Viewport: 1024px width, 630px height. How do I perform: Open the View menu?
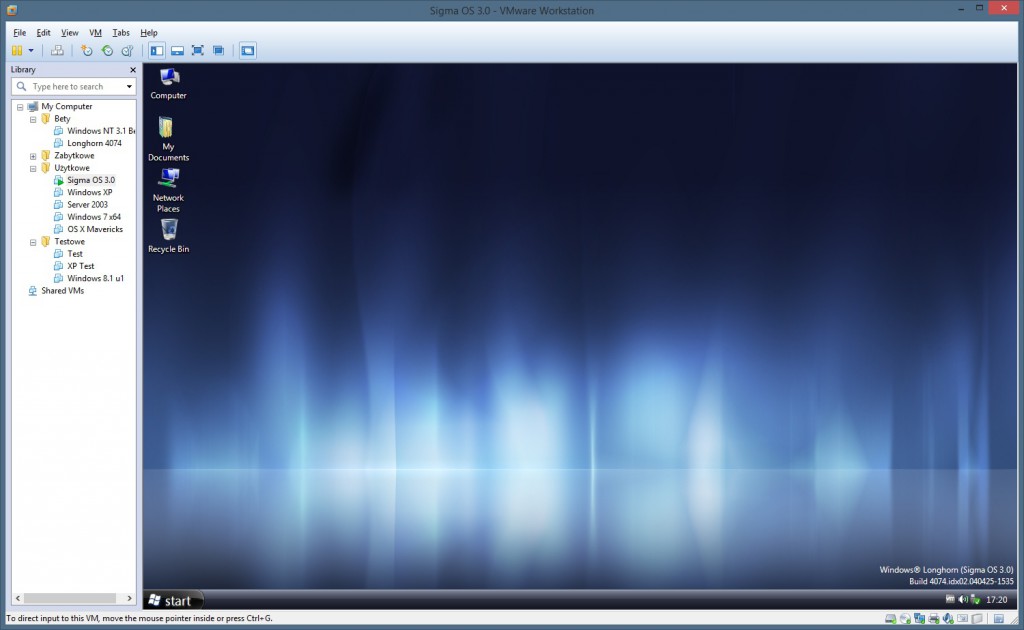(69, 33)
